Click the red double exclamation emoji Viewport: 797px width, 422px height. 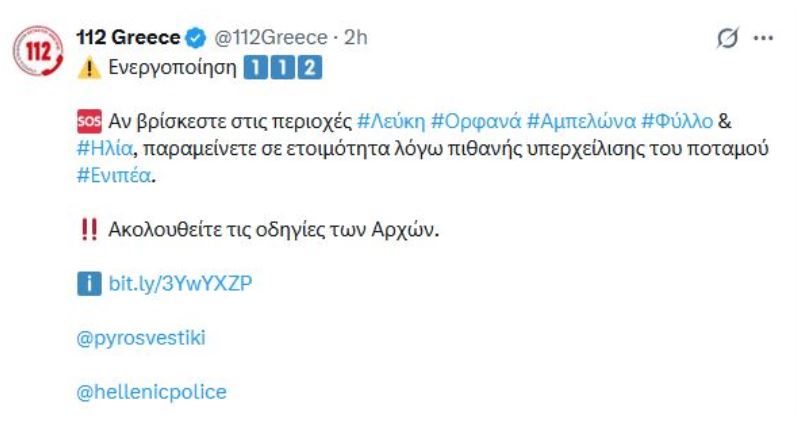pos(85,229)
